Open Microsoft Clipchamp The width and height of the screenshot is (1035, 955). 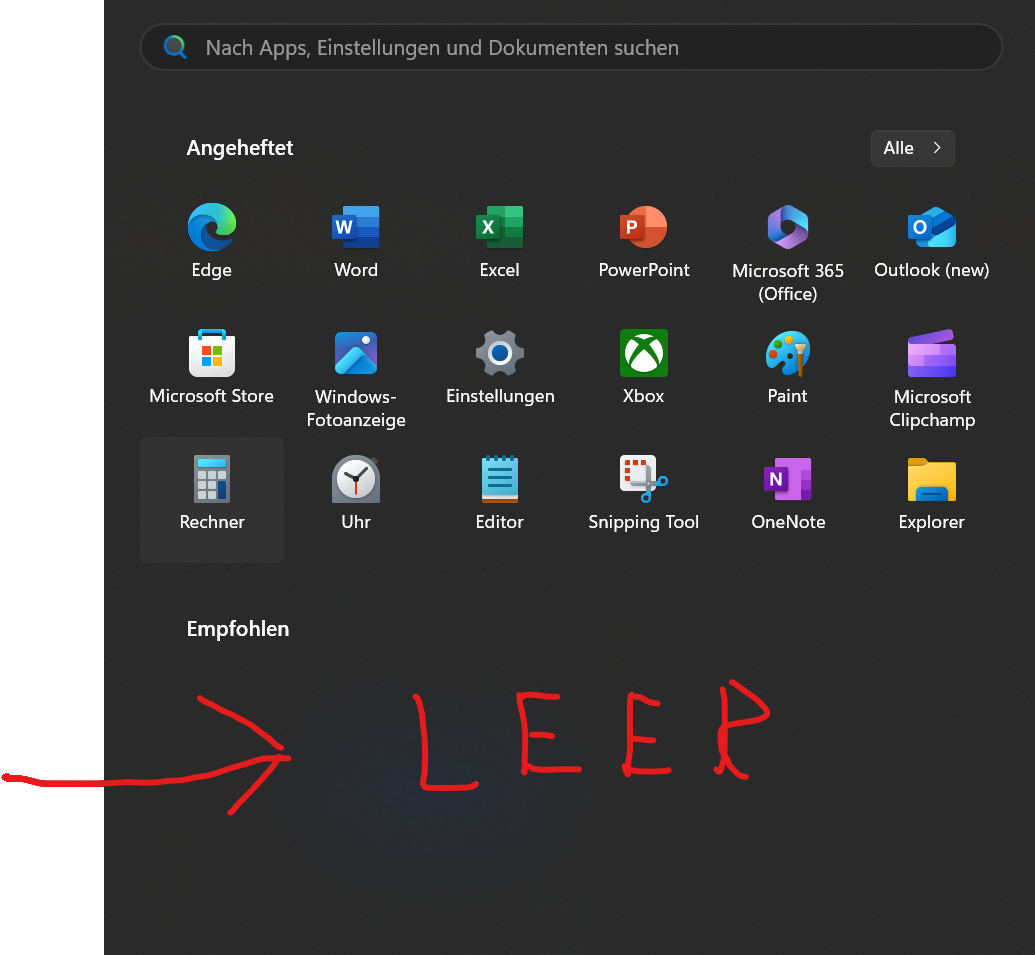tap(931, 379)
